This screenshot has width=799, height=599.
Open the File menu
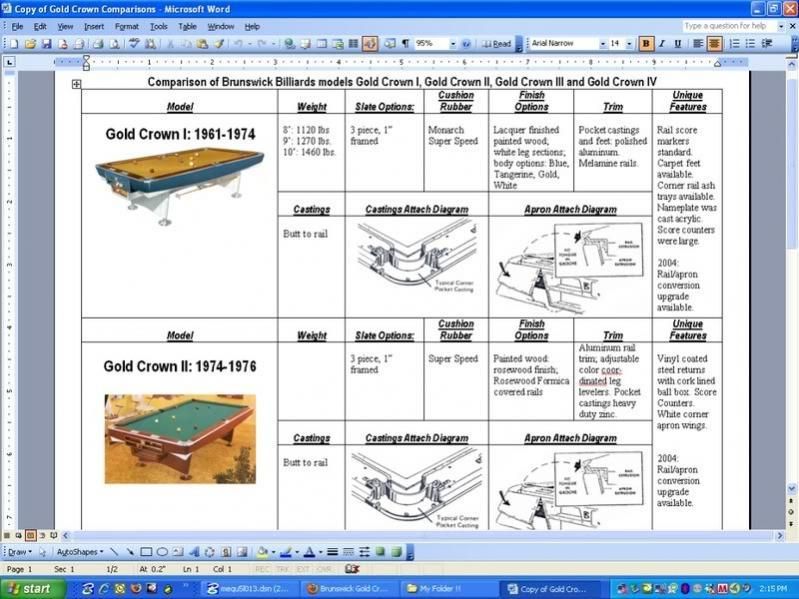pyautogui.click(x=17, y=26)
